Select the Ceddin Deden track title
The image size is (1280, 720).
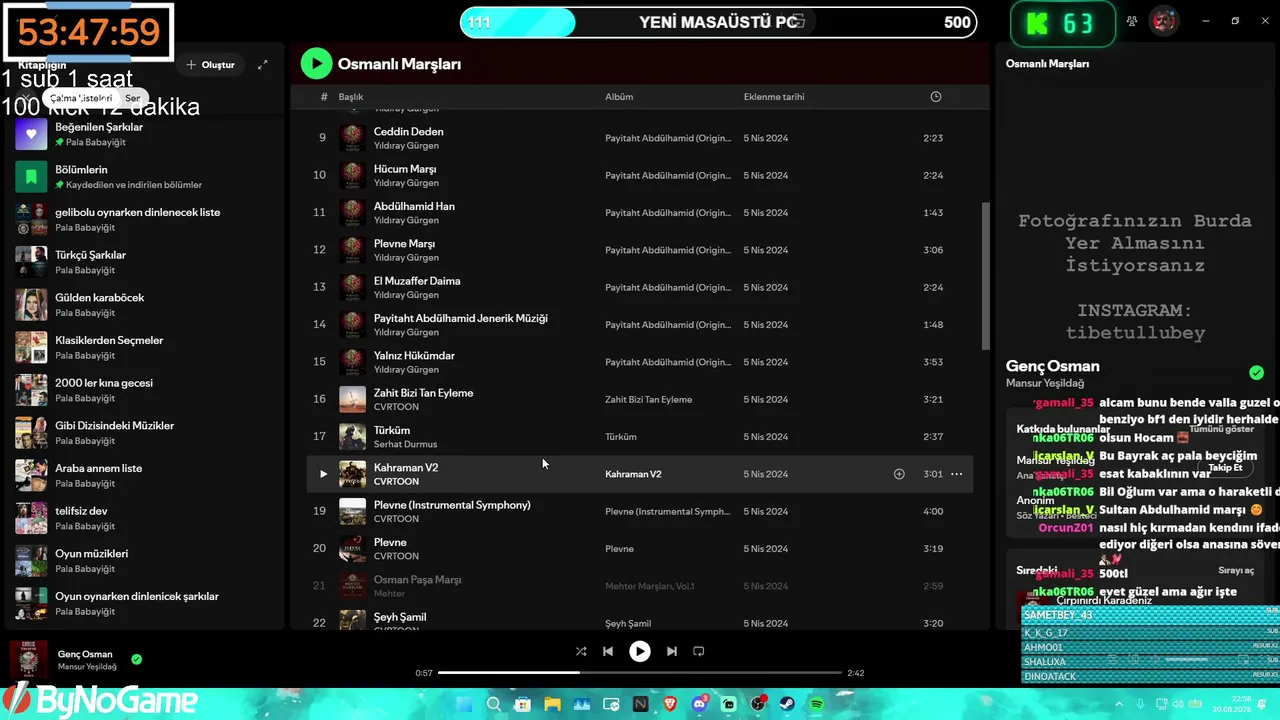point(409,131)
